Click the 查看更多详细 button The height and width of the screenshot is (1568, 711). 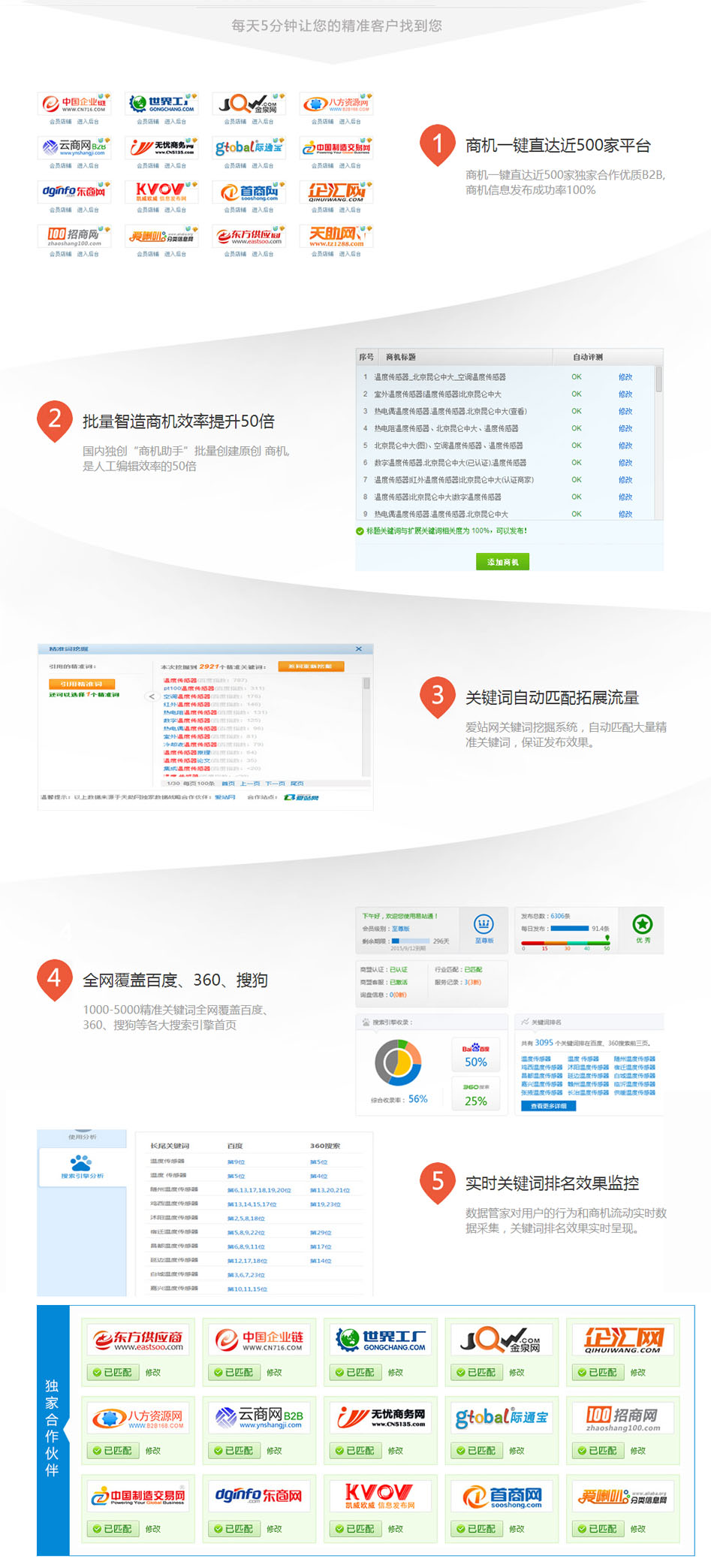(549, 1106)
